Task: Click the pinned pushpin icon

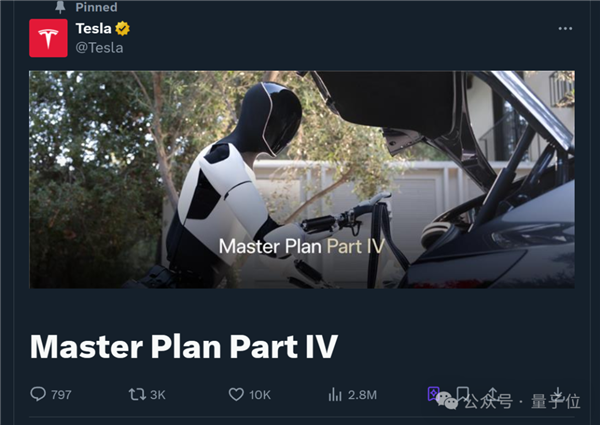Action: (x=60, y=6)
